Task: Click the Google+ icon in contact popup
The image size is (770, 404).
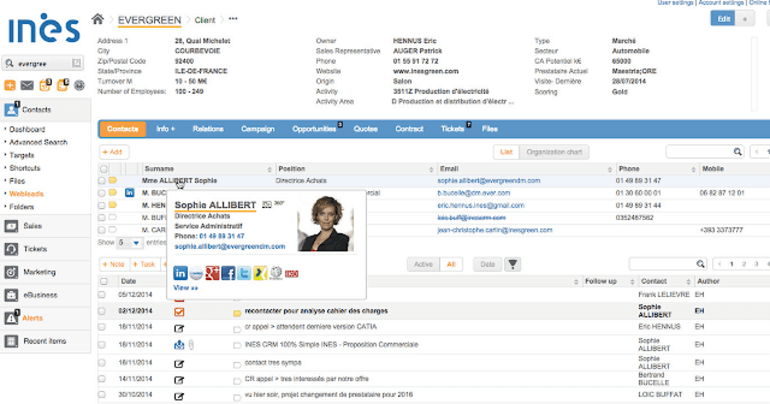Action: [212, 273]
